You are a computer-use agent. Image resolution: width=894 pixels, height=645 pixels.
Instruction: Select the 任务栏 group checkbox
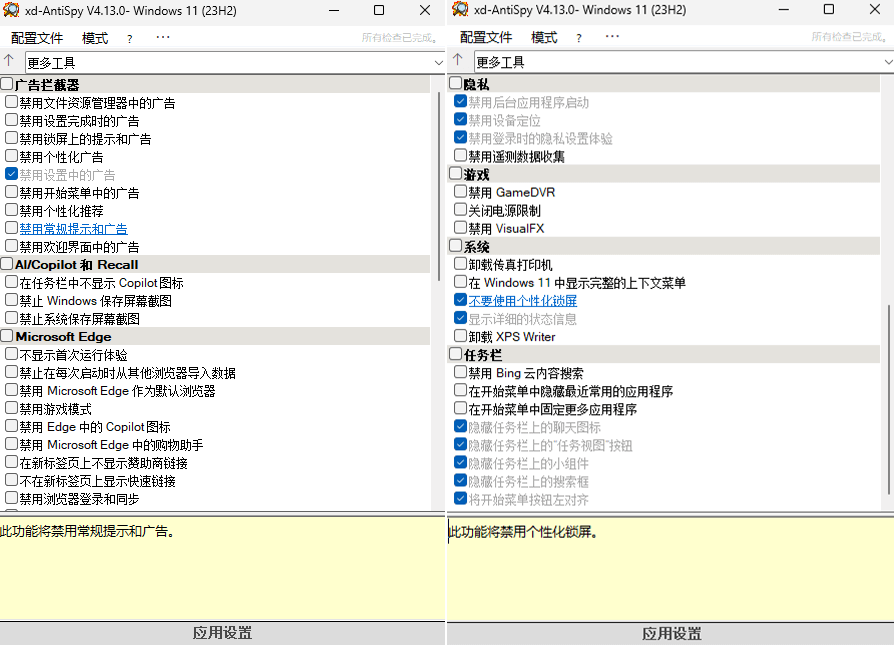point(456,354)
